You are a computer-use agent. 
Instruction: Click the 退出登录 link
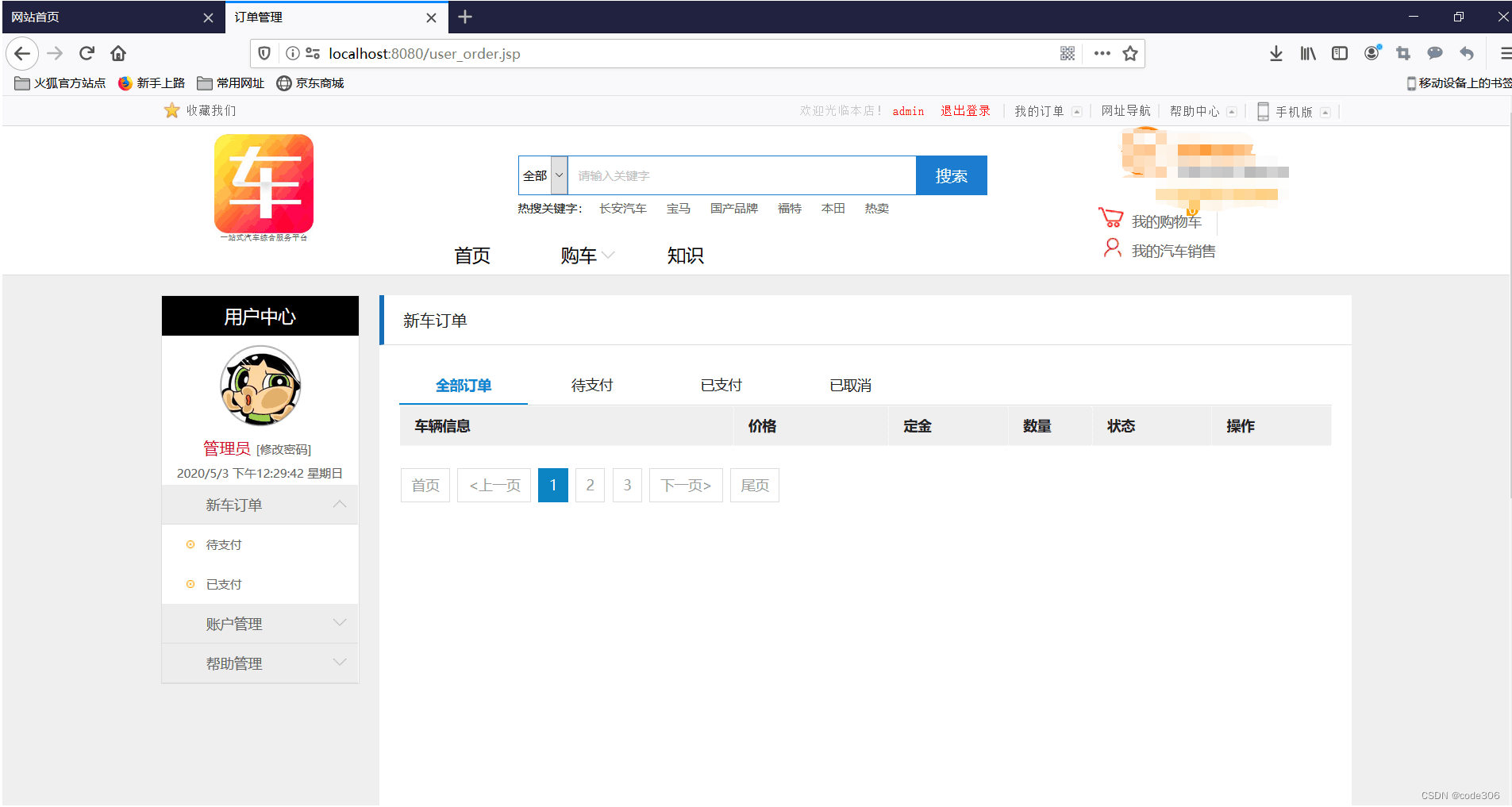(x=965, y=111)
